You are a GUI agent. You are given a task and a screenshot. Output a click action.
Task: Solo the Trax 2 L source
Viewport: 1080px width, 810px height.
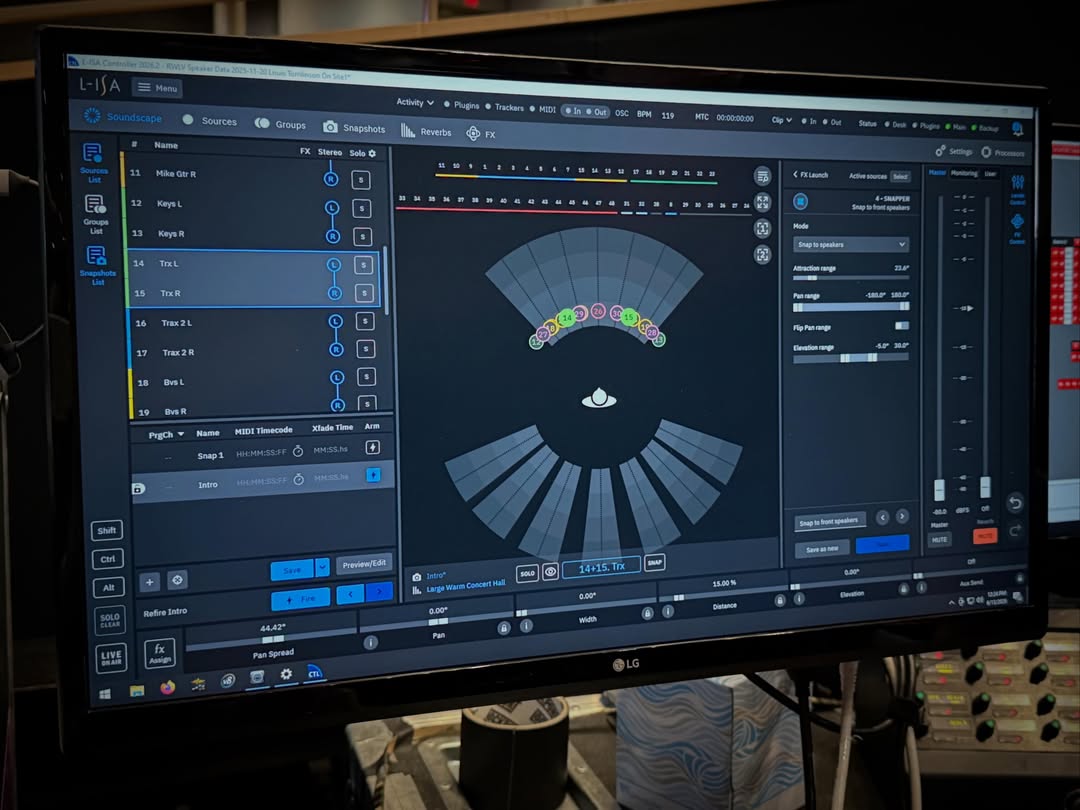[x=365, y=321]
